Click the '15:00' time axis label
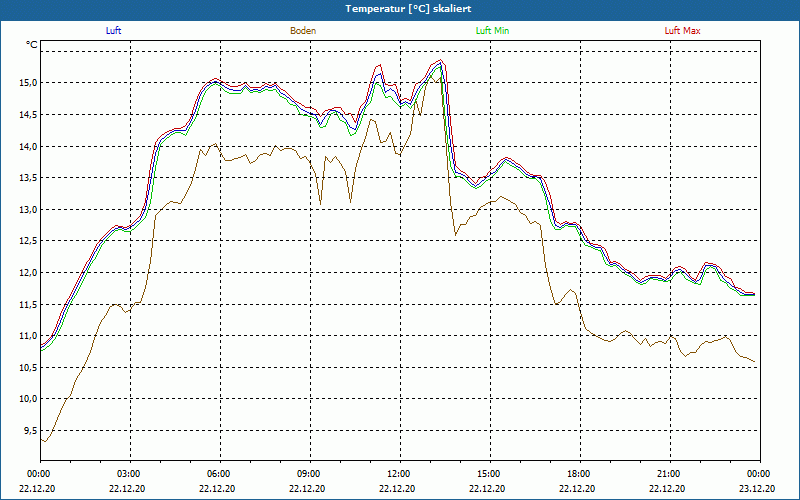 (x=490, y=474)
